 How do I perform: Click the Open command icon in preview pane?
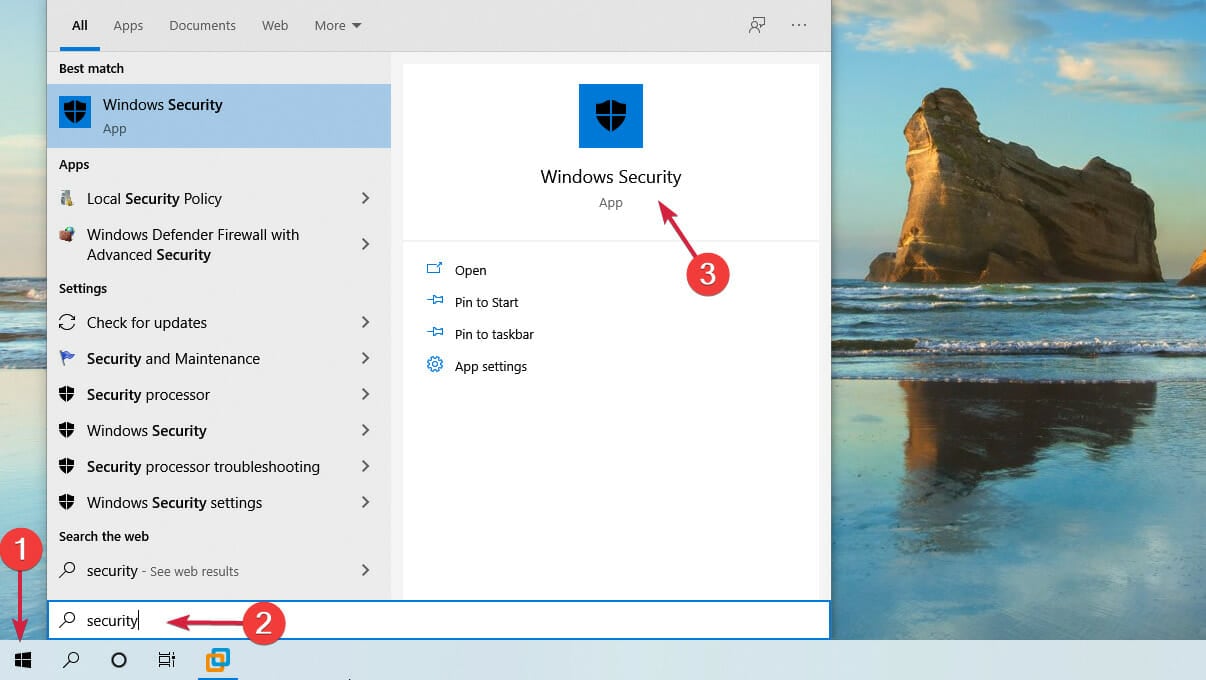(435, 269)
